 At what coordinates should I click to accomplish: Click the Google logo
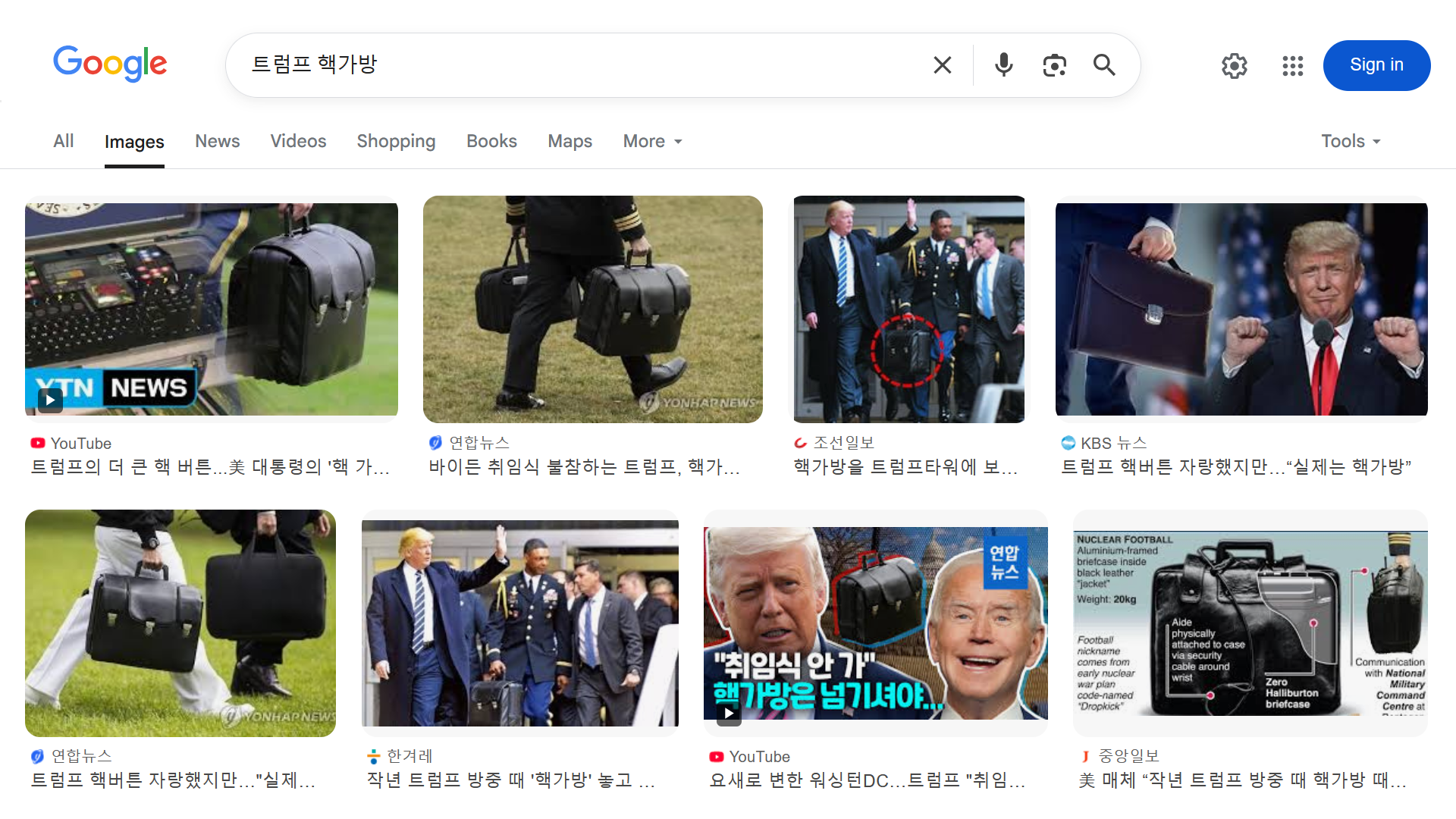pos(110,64)
